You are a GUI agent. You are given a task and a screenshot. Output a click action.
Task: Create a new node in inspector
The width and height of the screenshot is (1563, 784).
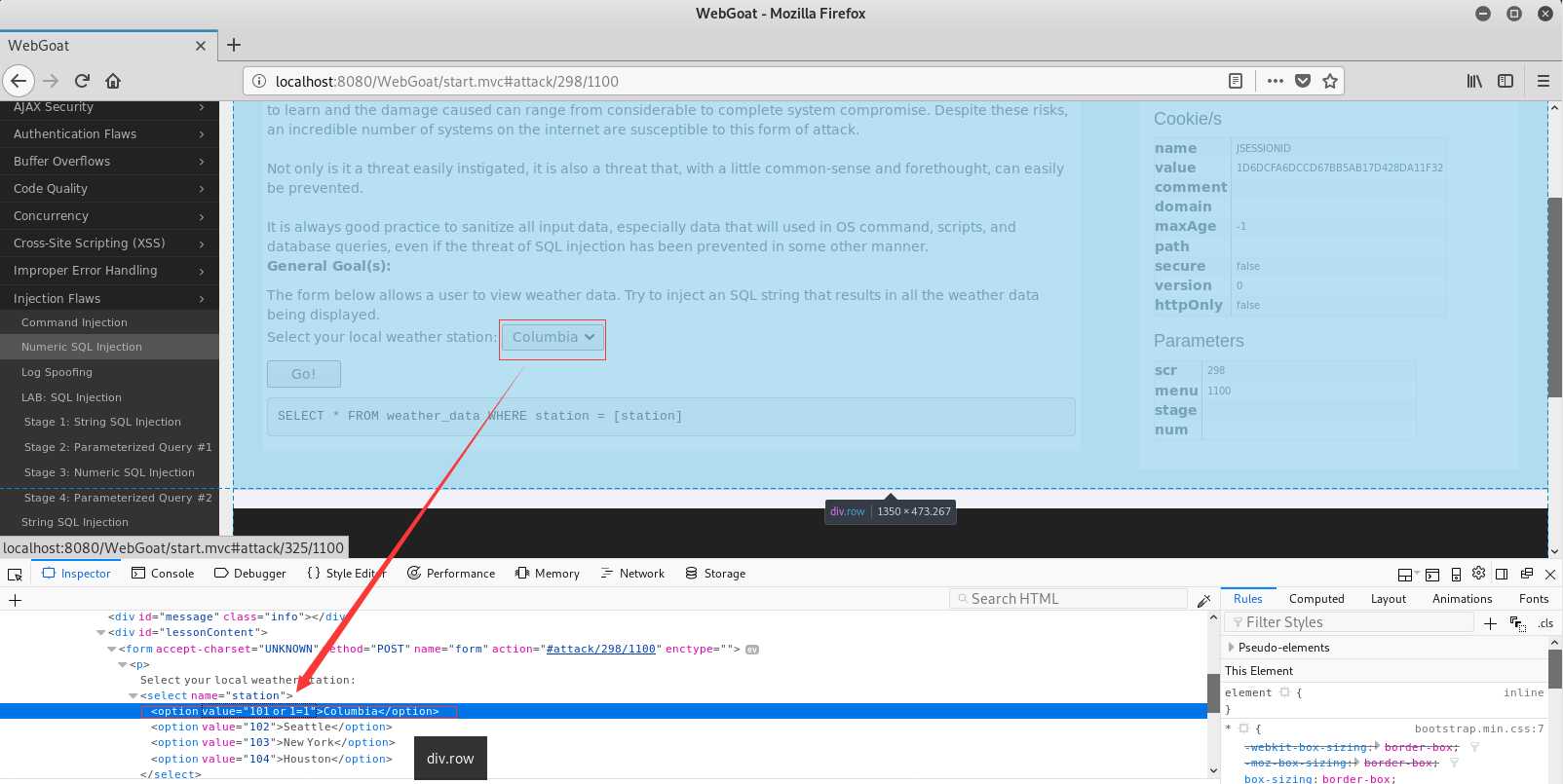(x=15, y=600)
